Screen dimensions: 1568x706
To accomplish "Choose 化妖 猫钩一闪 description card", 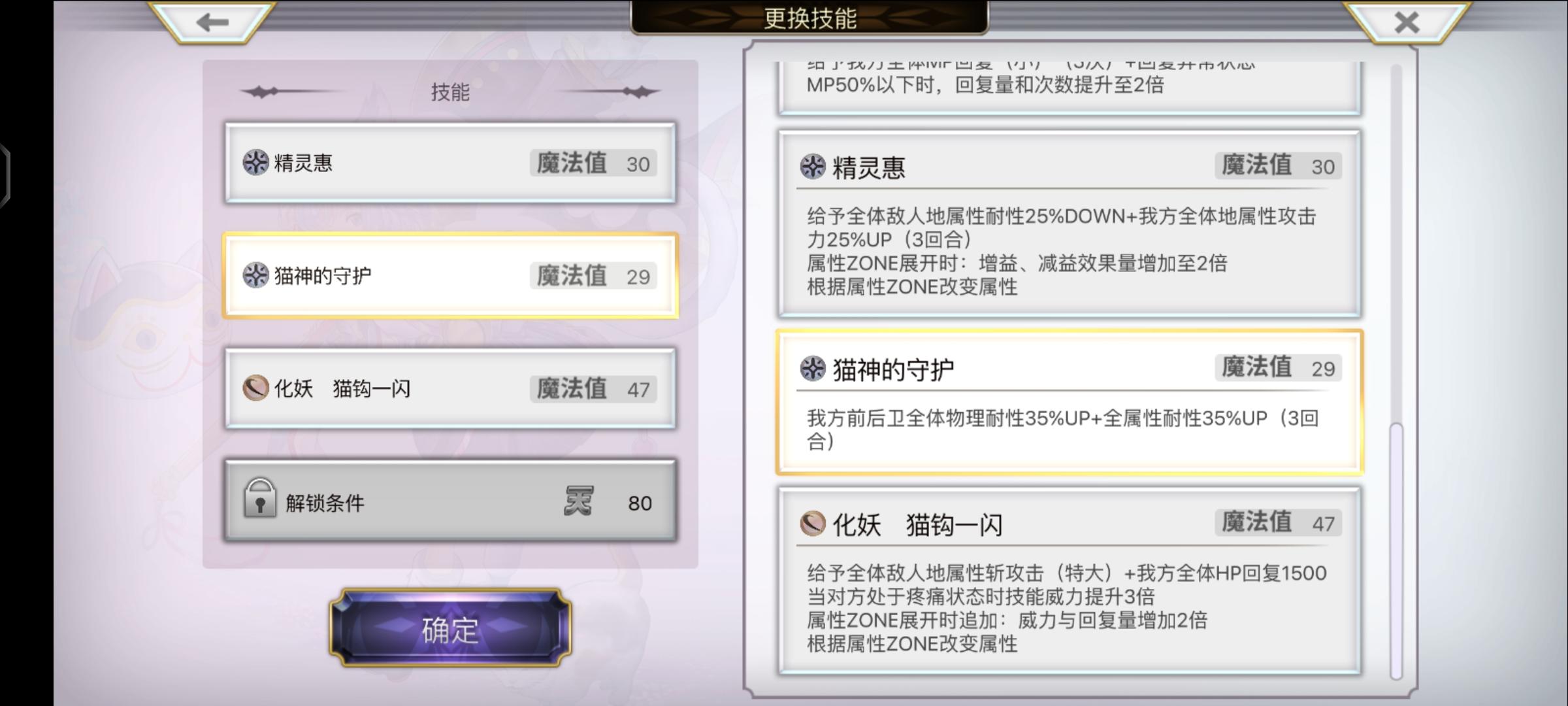I will coord(1069,581).
